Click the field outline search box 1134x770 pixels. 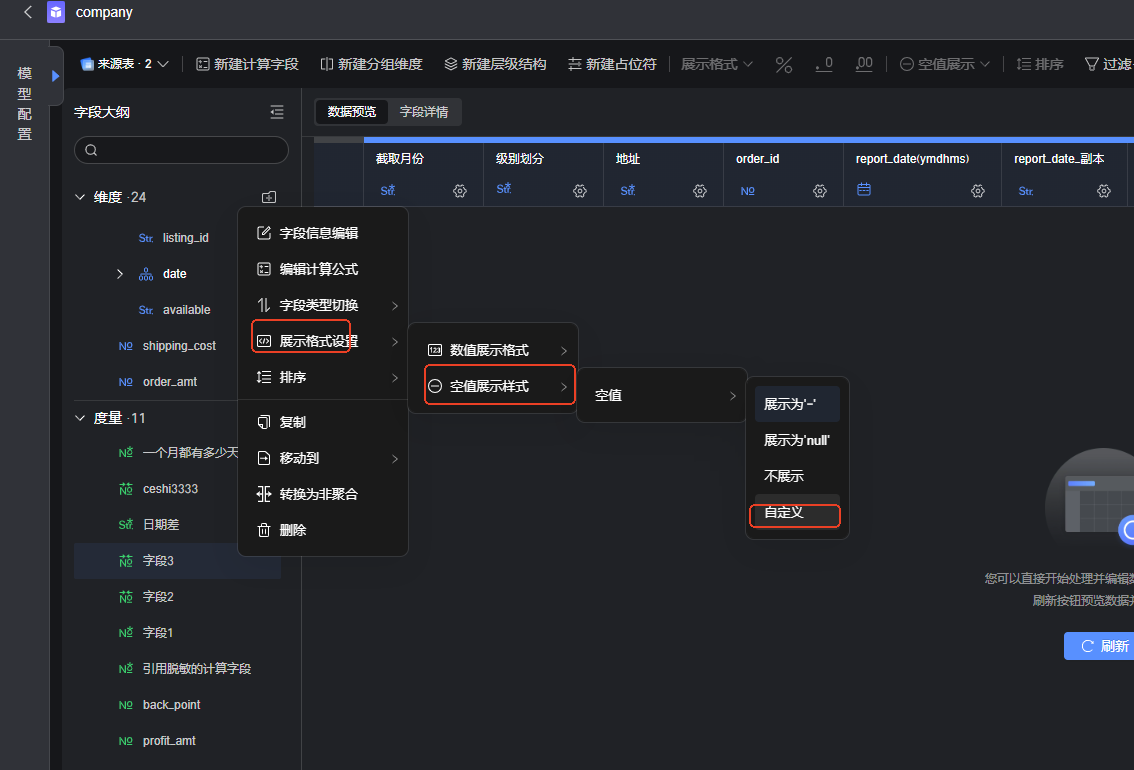click(x=181, y=150)
